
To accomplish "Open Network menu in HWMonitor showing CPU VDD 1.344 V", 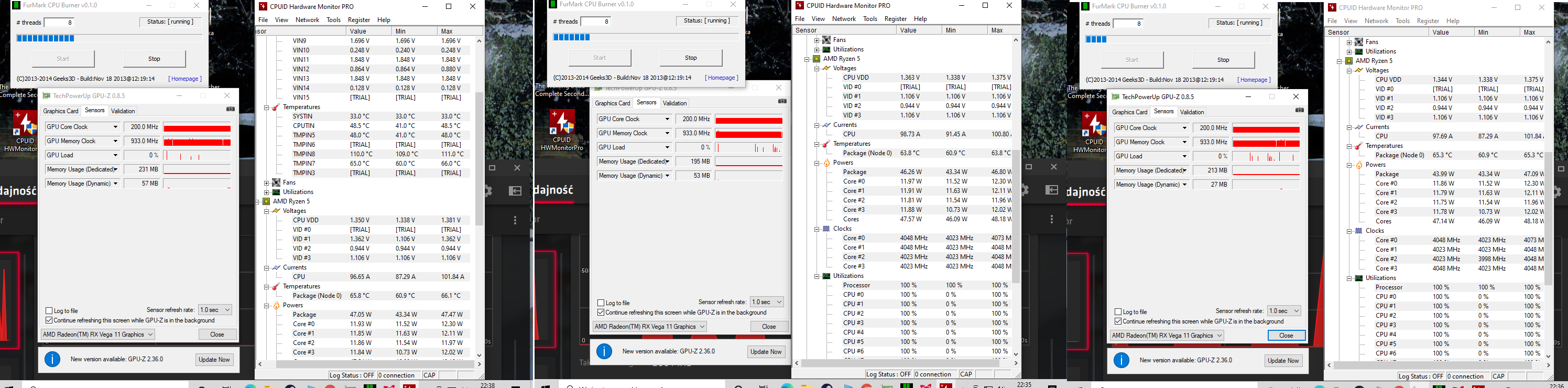I will point(1376,20).
